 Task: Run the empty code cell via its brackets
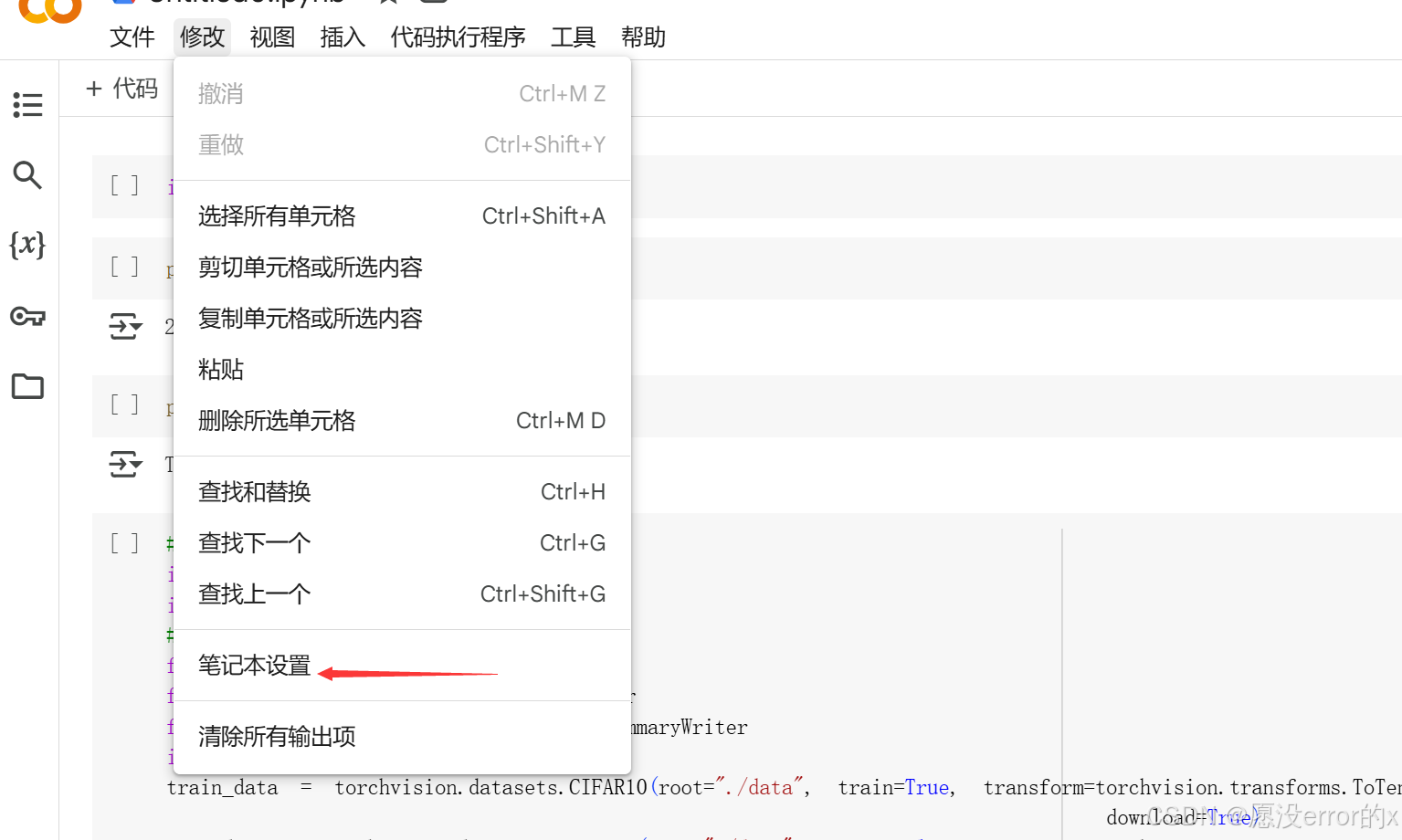coord(123,185)
